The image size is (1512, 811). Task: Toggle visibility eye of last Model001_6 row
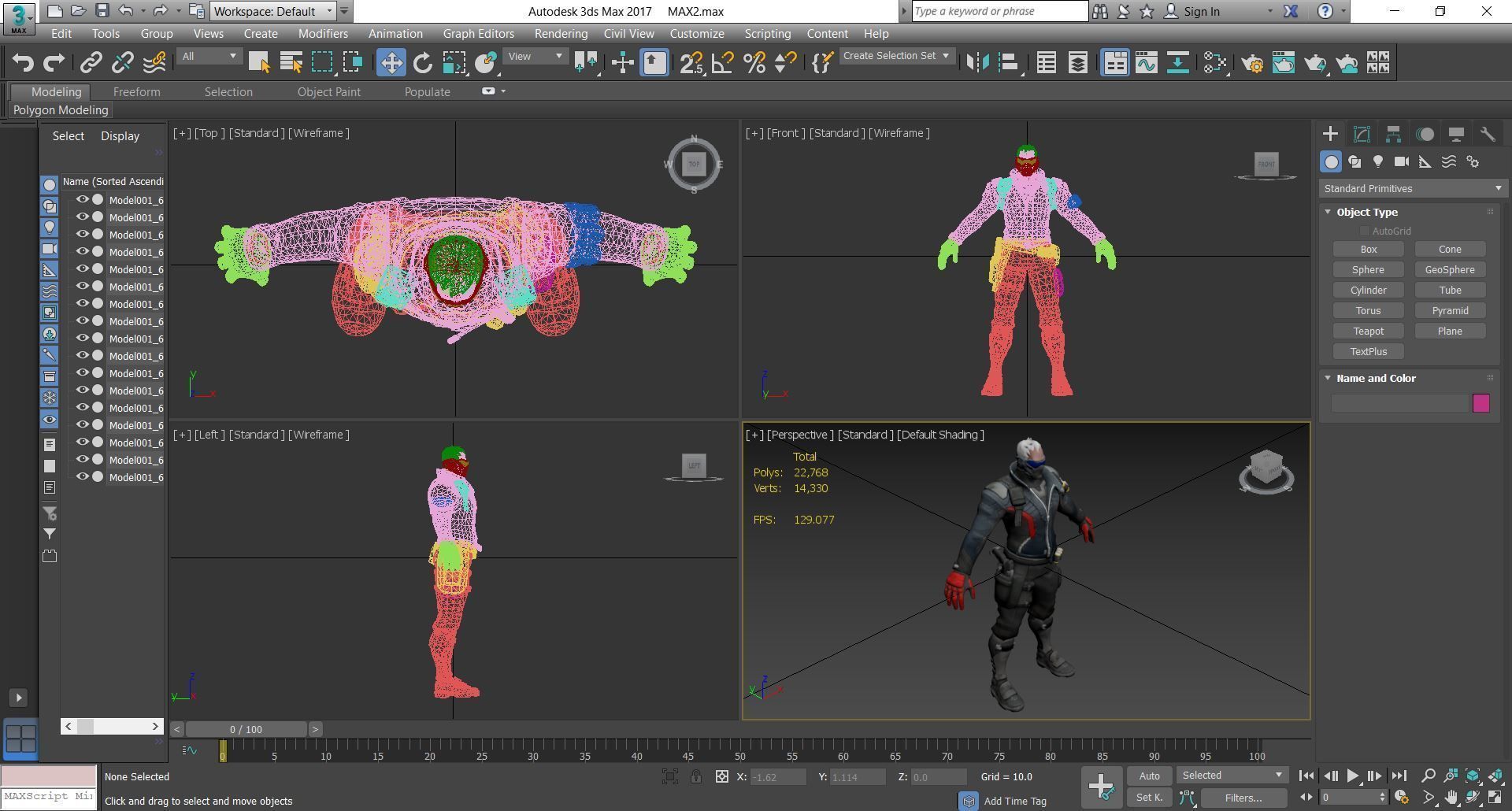pos(82,477)
